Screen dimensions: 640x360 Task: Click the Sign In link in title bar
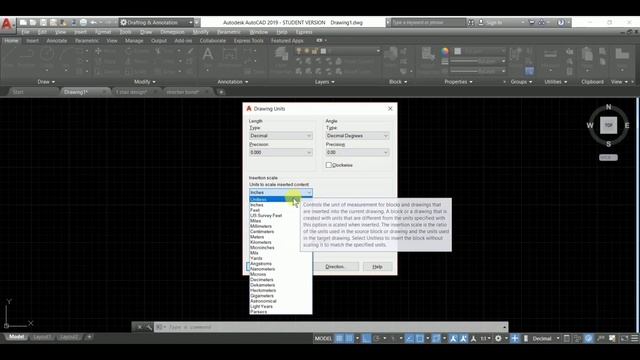494,22
